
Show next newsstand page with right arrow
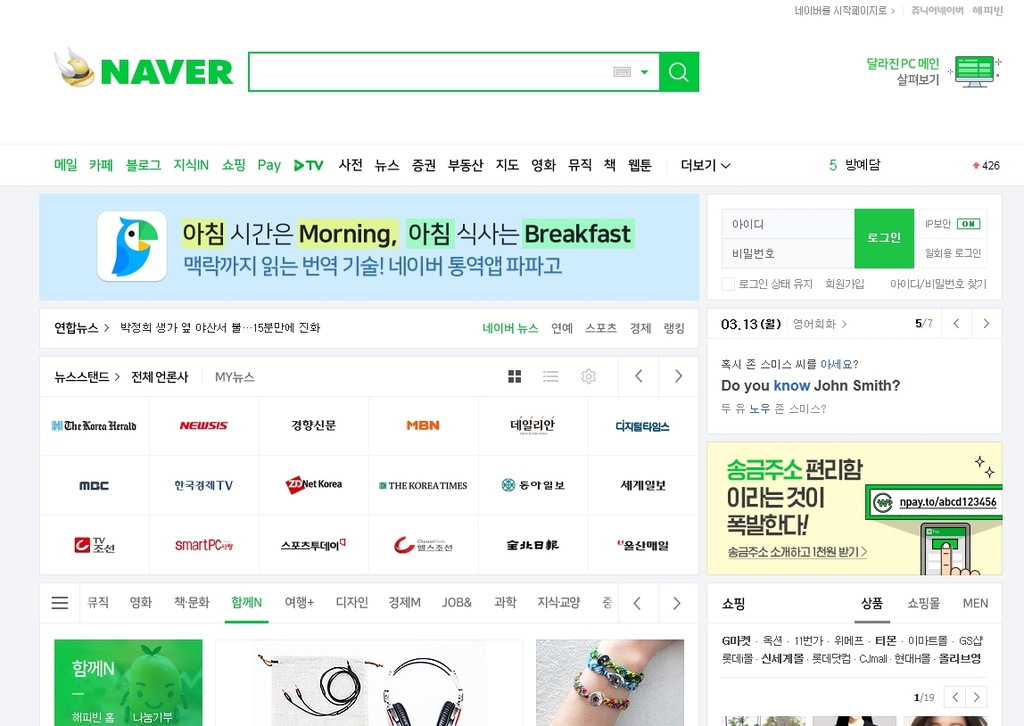pos(679,376)
